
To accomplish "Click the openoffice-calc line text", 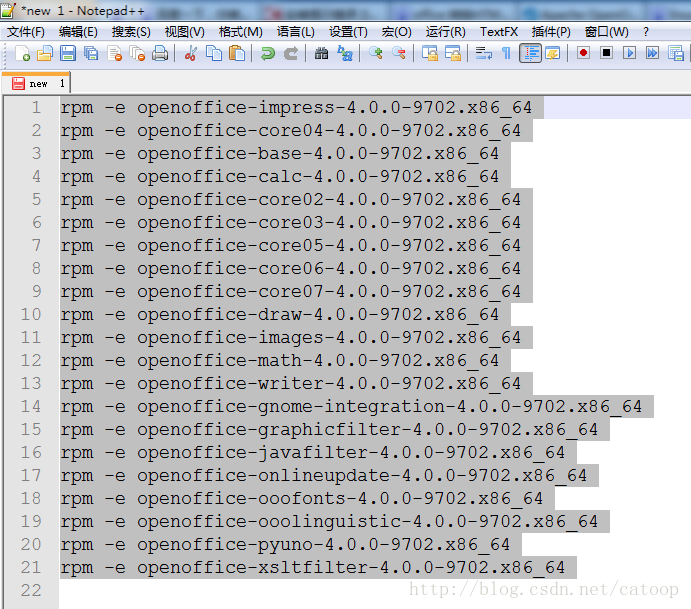I will point(279,176).
